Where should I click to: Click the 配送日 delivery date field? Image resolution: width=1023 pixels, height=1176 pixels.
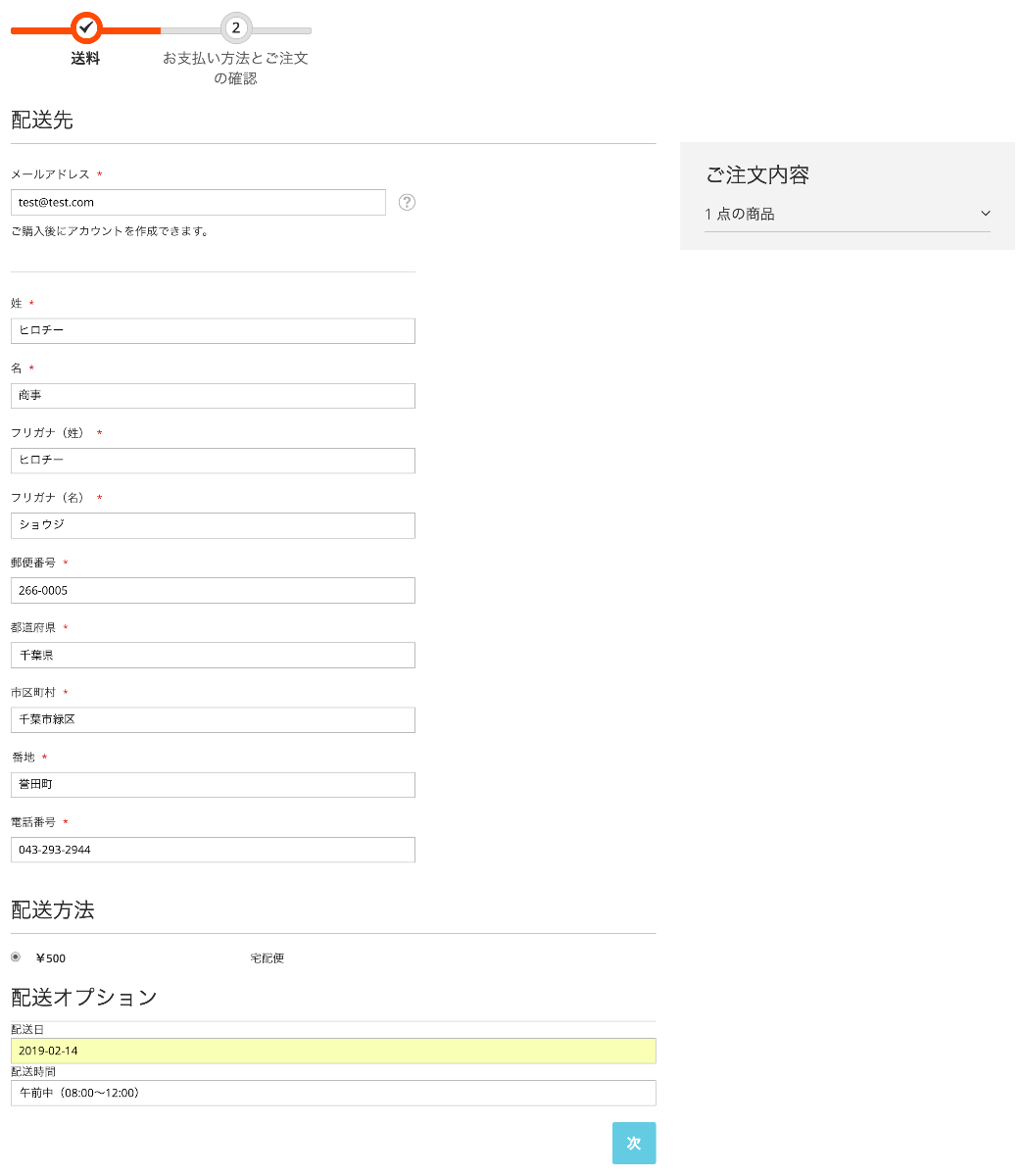click(333, 1051)
